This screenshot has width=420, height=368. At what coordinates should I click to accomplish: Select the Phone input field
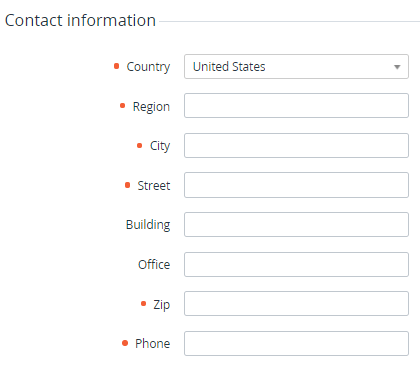(x=296, y=343)
